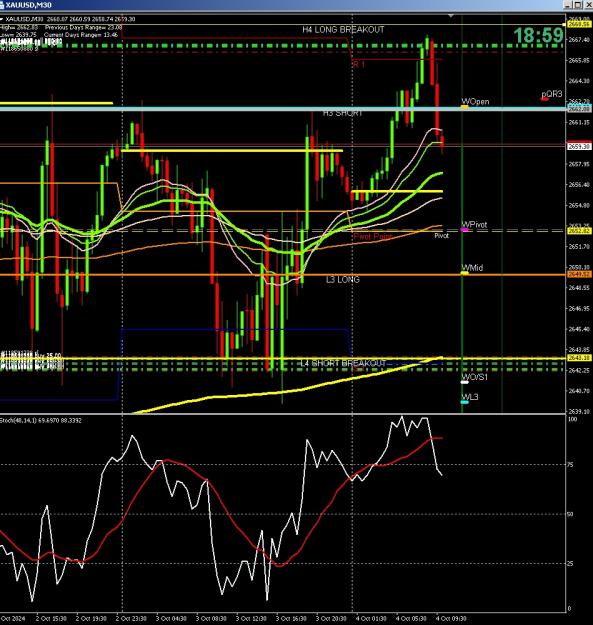Screen dimensions: 593x625
Task: Click the 3 Oct 16:30 time label
Action: pyautogui.click(x=291, y=619)
